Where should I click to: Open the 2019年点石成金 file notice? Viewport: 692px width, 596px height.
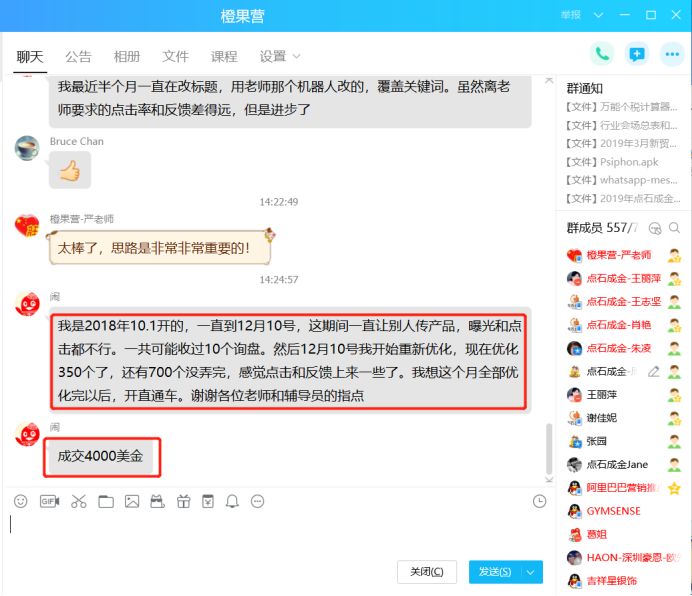623,199
